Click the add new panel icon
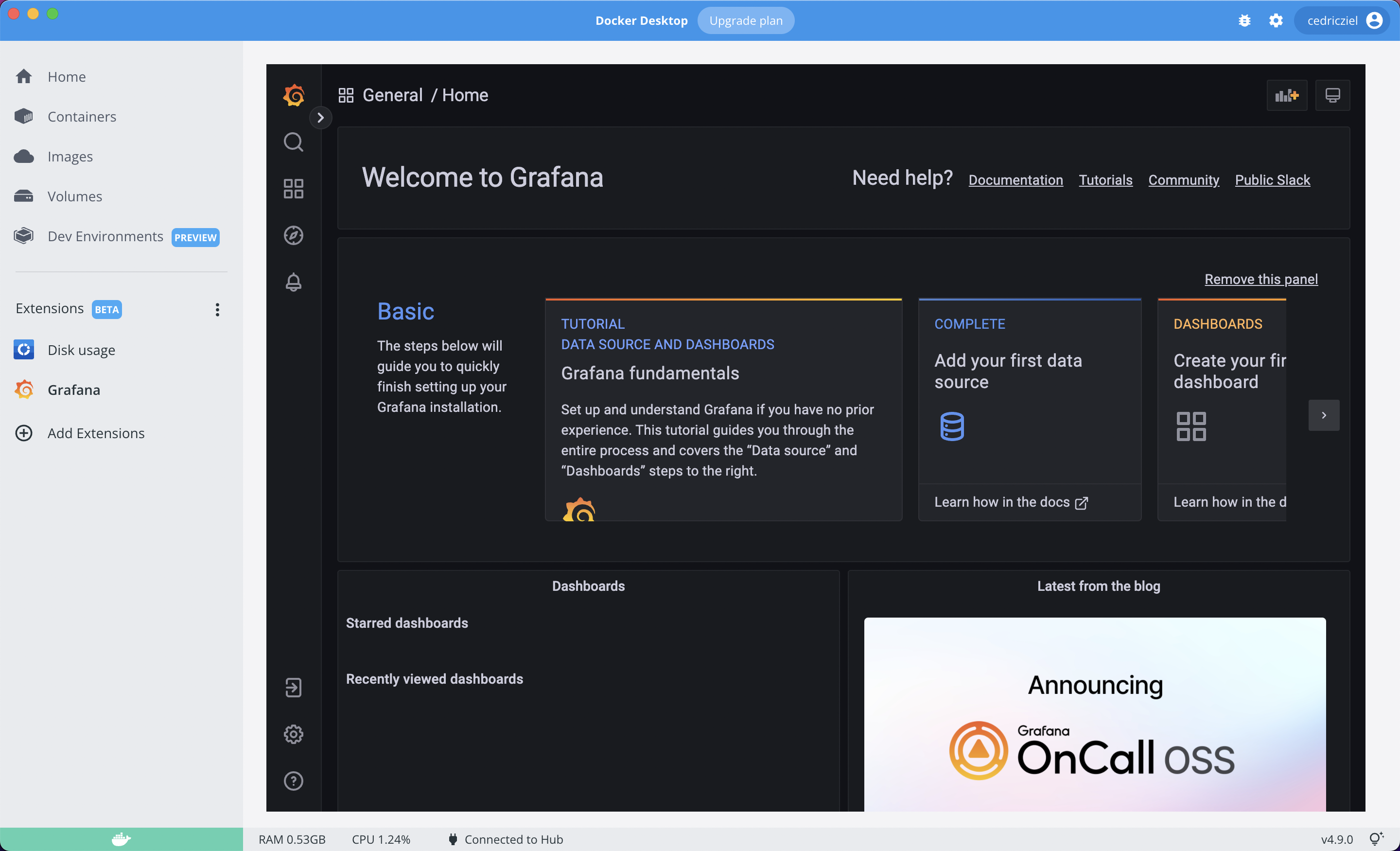1400x851 pixels. pos(1287,95)
